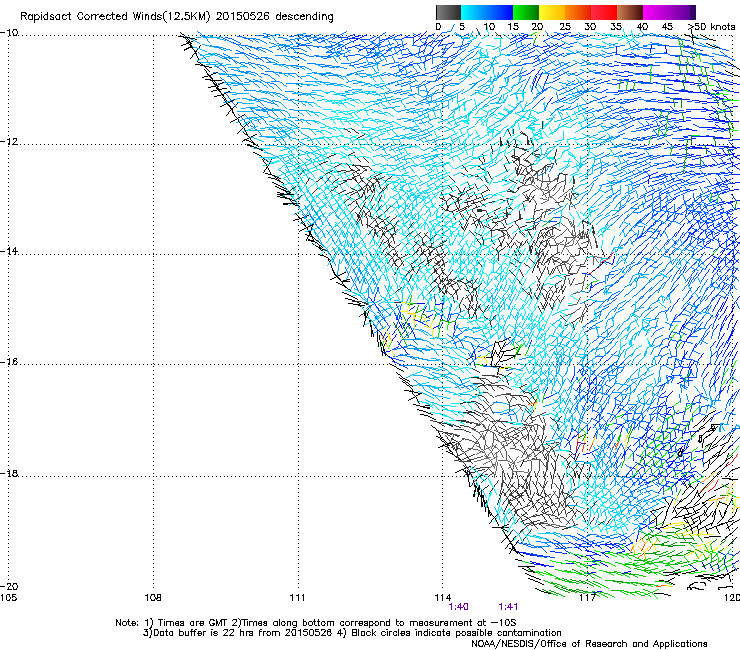Image resolution: width=740 pixels, height=650 pixels.
Task: Click the '>50 knots' legend label
Action: (x=711, y=26)
